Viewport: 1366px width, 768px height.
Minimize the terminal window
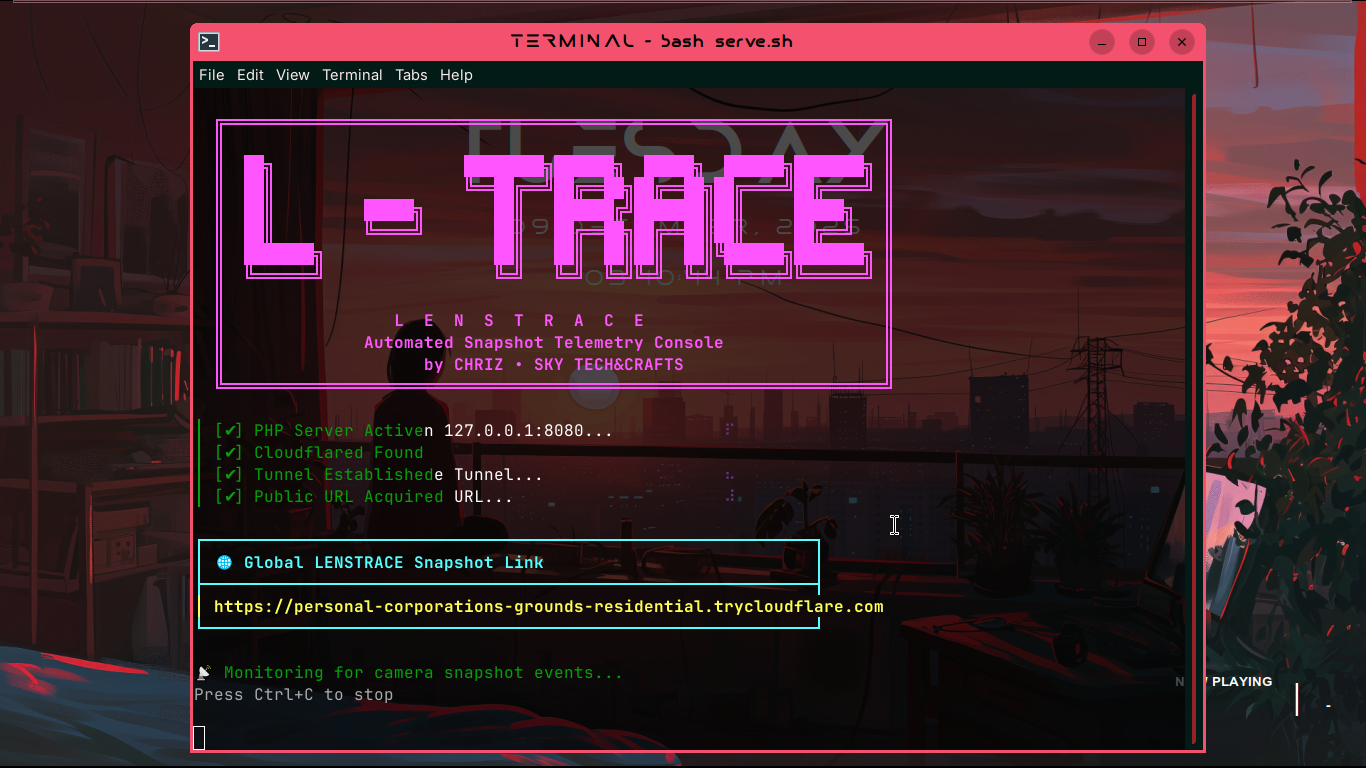(x=1102, y=42)
